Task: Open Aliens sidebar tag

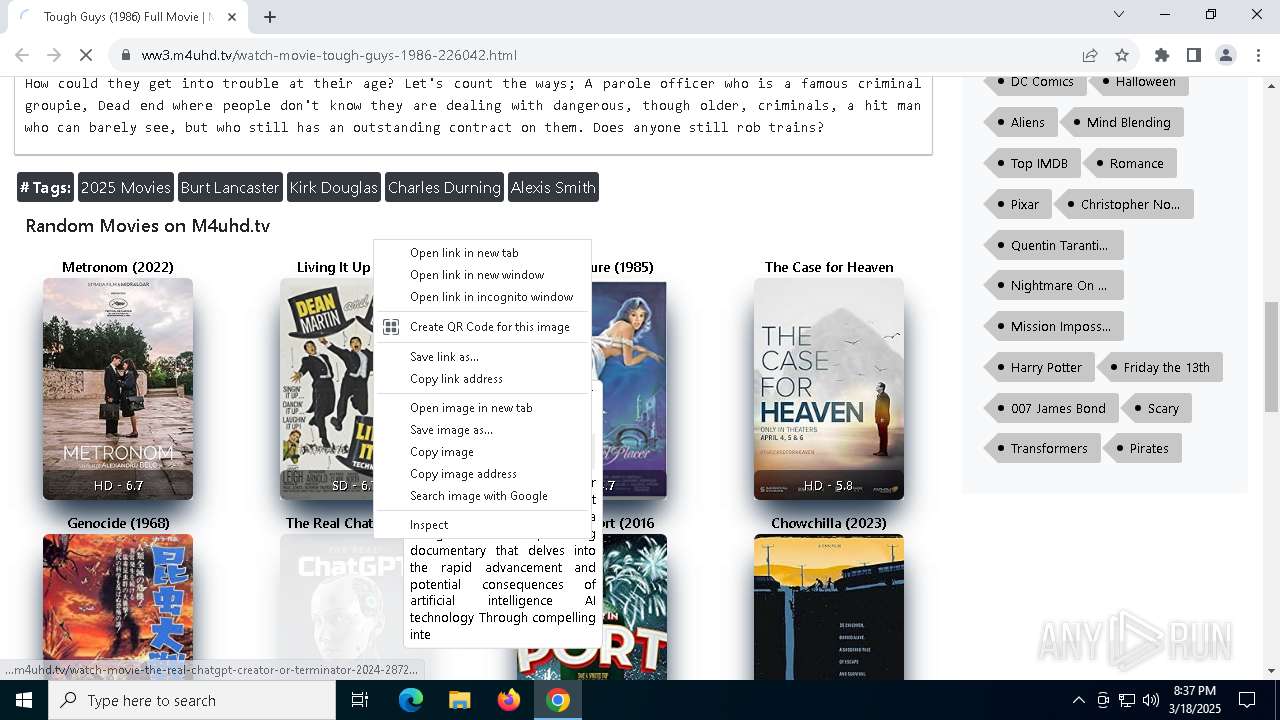Action: (1021, 122)
